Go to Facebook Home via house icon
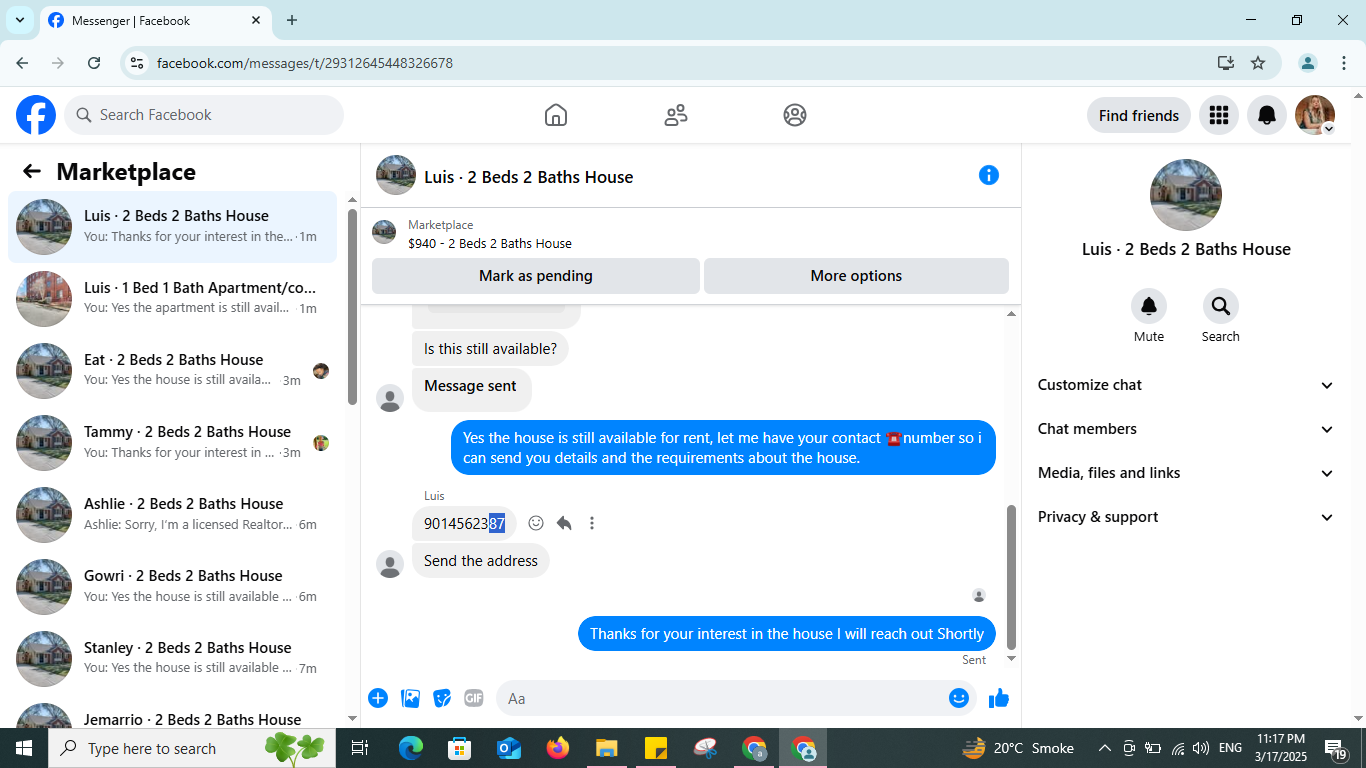 point(556,115)
